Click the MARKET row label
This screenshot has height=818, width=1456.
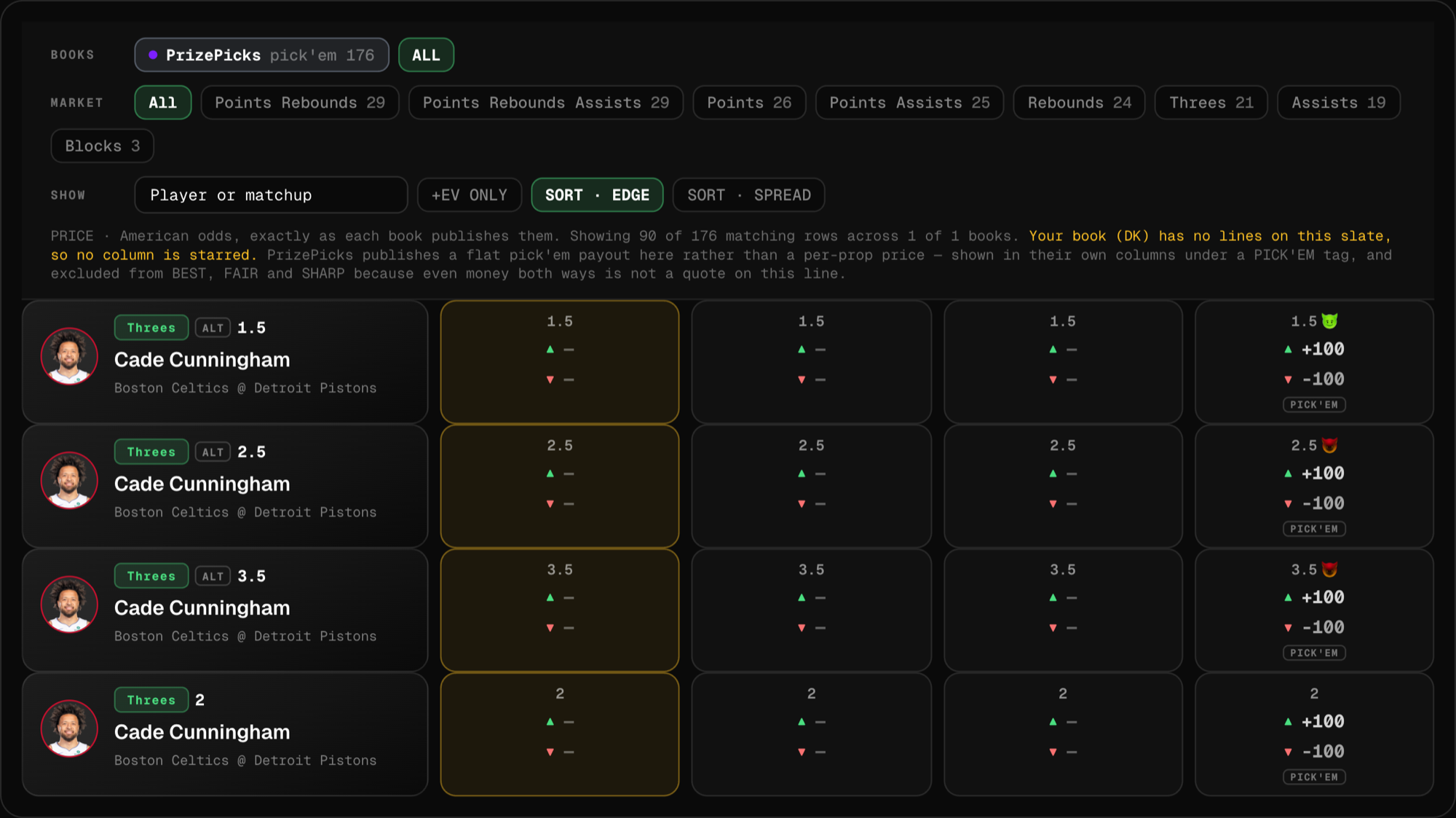pos(77,103)
